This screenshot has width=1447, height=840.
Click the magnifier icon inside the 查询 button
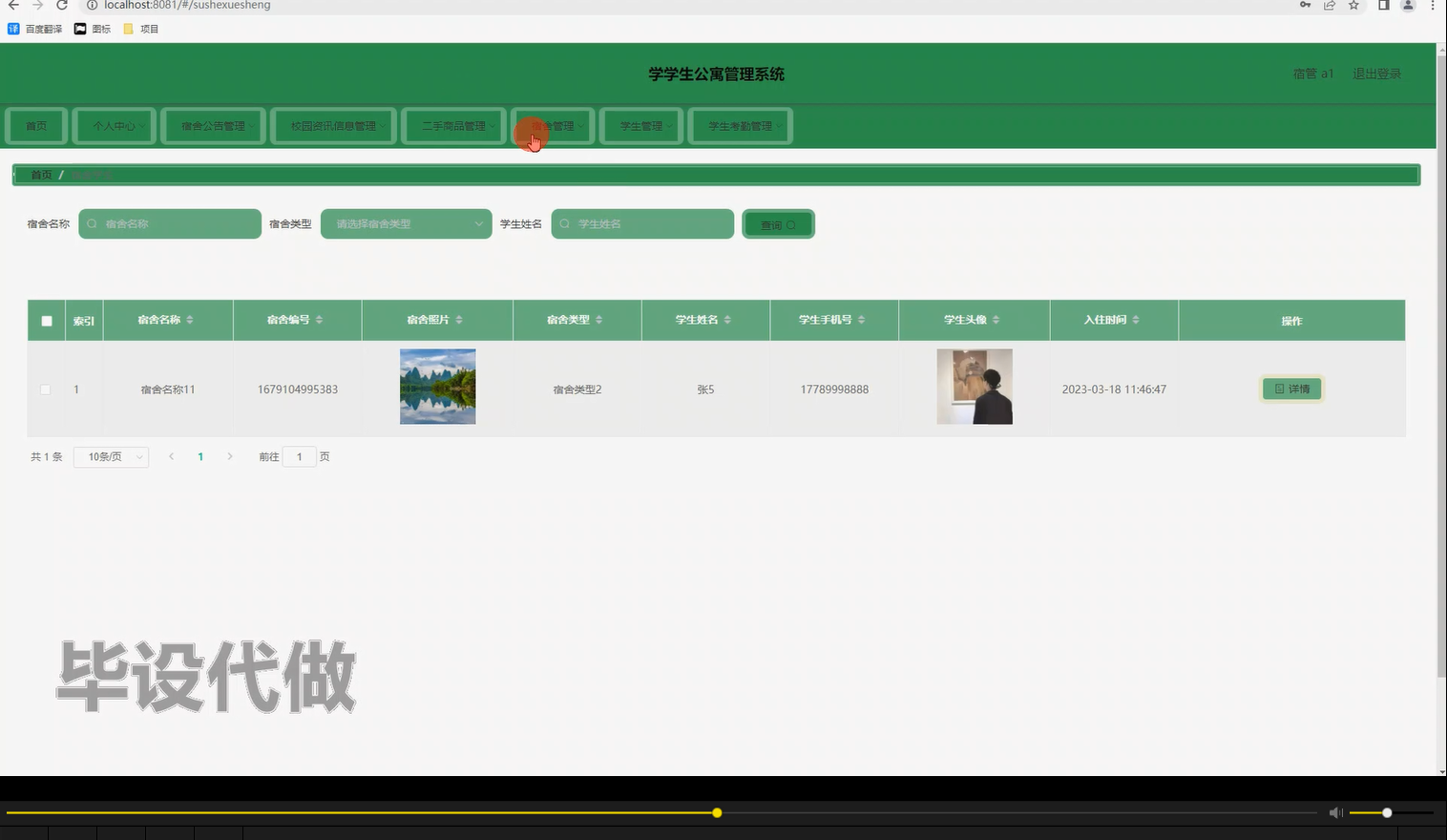(792, 223)
